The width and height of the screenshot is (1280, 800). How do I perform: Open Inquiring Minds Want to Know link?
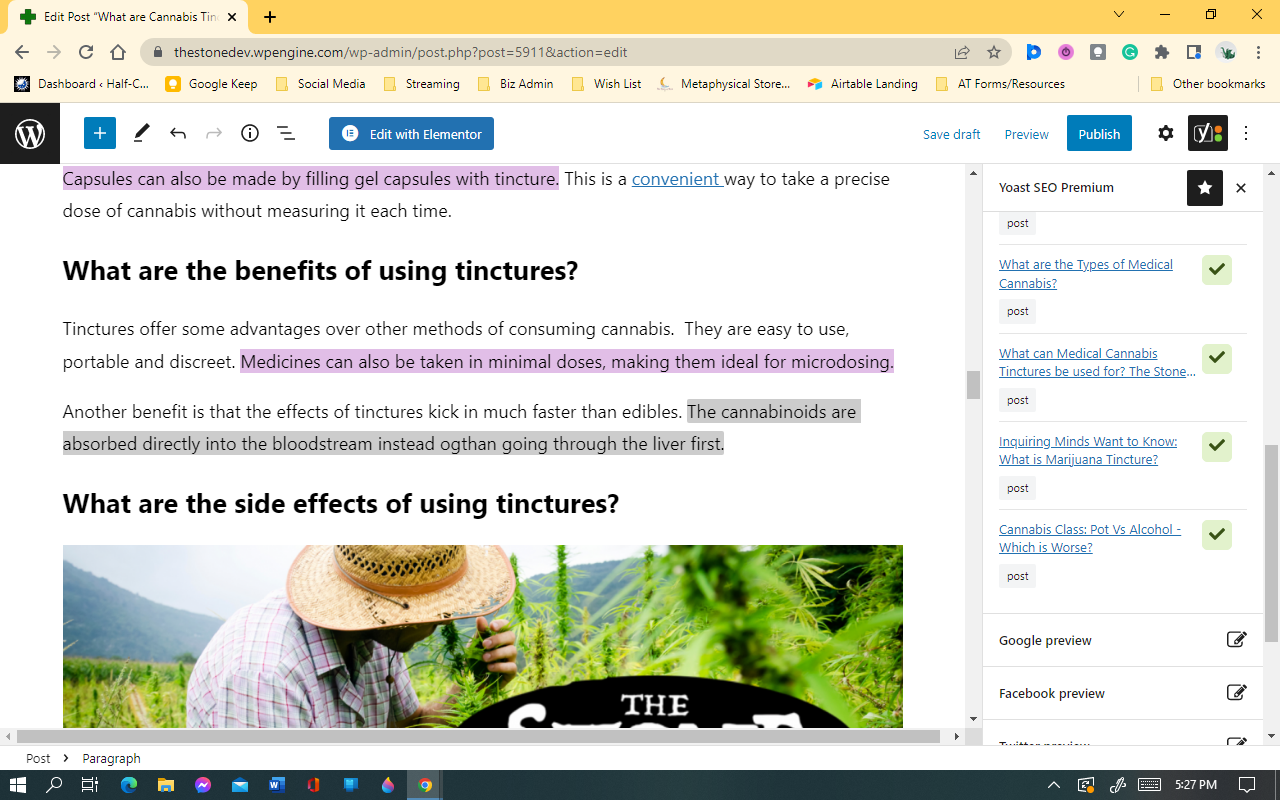[x=1088, y=450]
